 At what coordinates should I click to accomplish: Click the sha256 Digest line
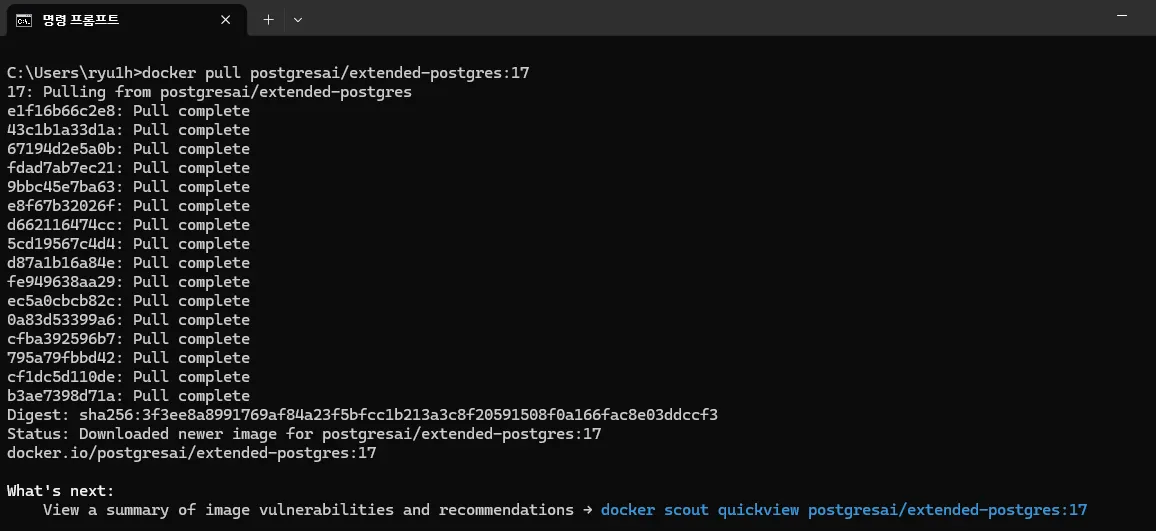coord(362,415)
